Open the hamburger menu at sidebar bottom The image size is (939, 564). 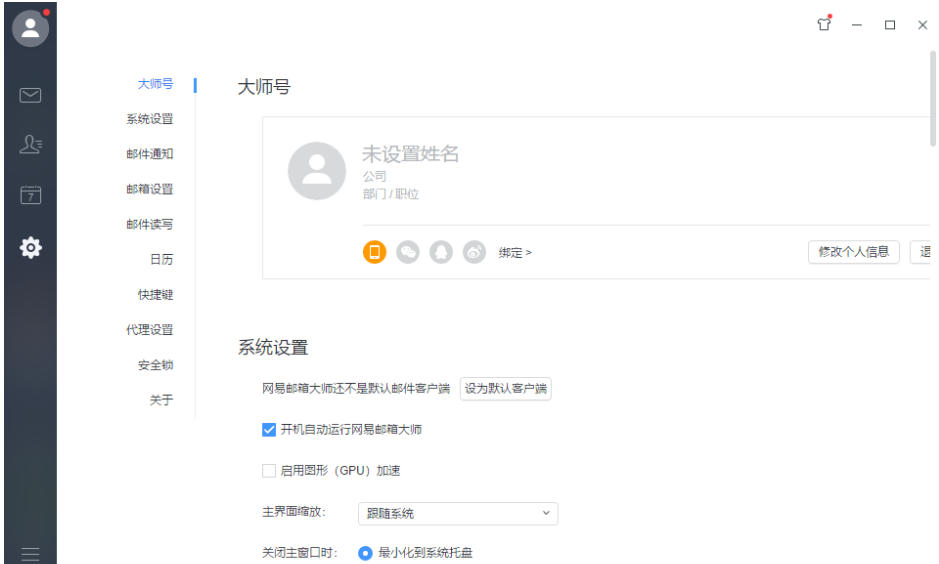(x=30, y=554)
